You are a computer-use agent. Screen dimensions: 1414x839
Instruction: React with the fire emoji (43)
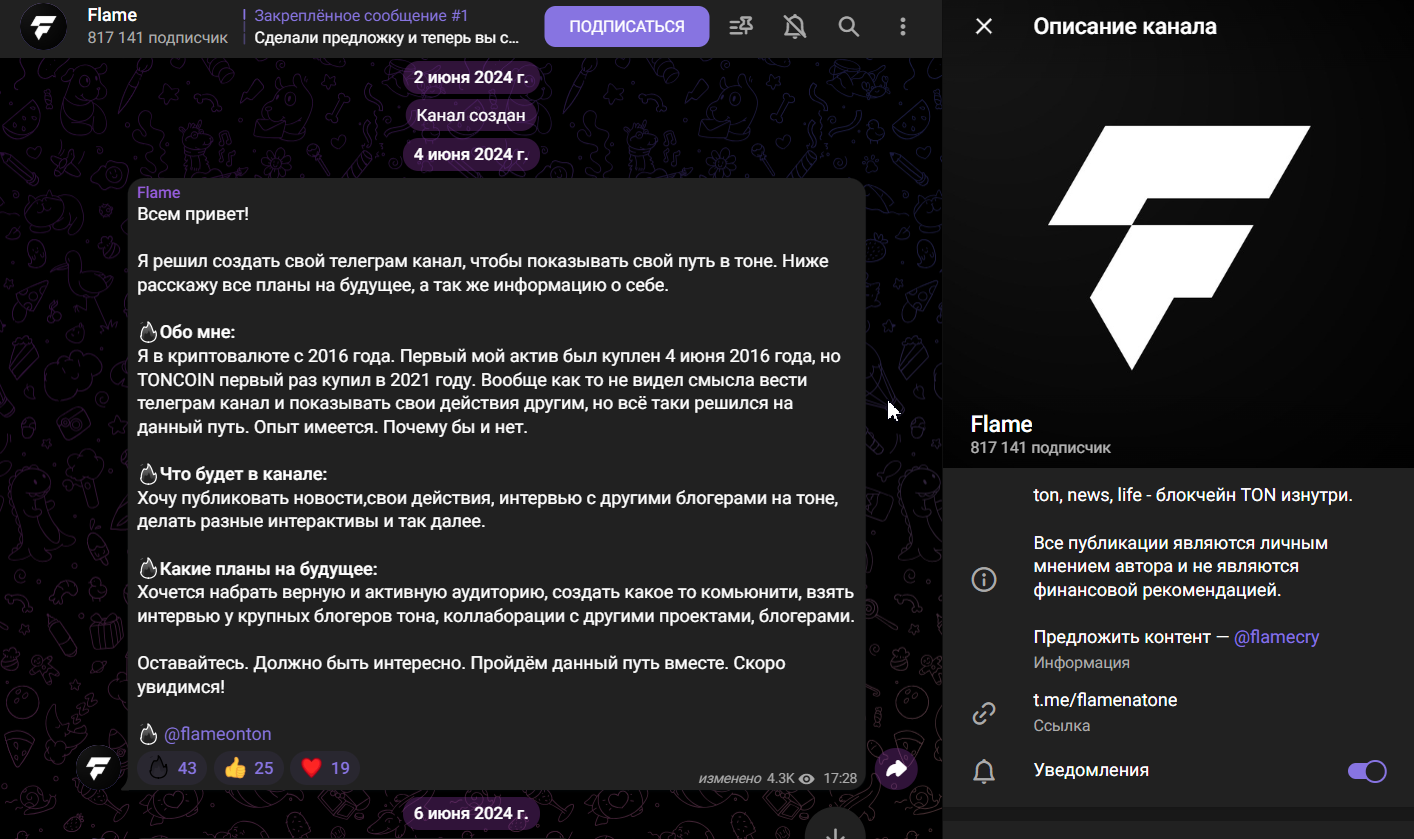point(172,768)
